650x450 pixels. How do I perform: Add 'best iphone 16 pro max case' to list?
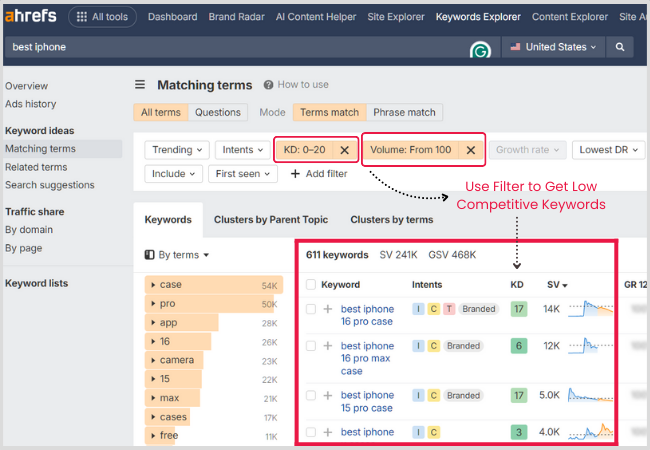click(327, 346)
